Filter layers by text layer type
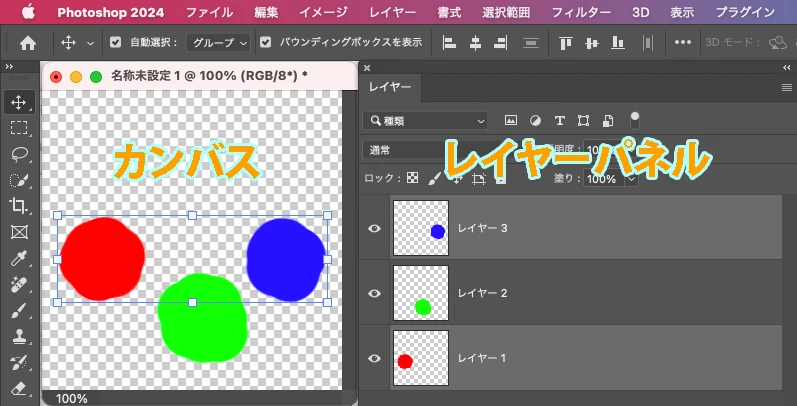The height and width of the screenshot is (406, 797). pos(560,120)
